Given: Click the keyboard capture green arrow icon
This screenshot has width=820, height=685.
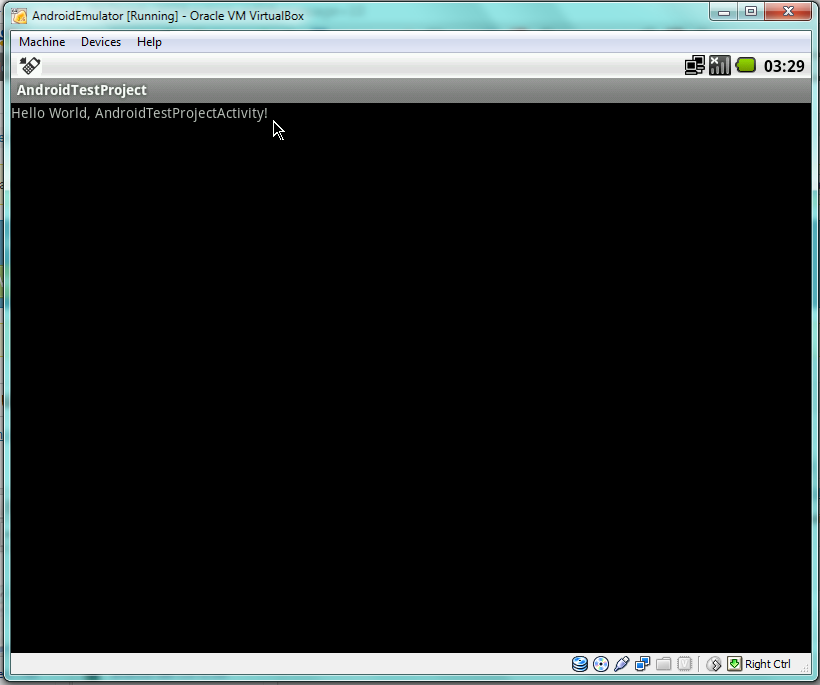Looking at the screenshot, I should coord(734,664).
